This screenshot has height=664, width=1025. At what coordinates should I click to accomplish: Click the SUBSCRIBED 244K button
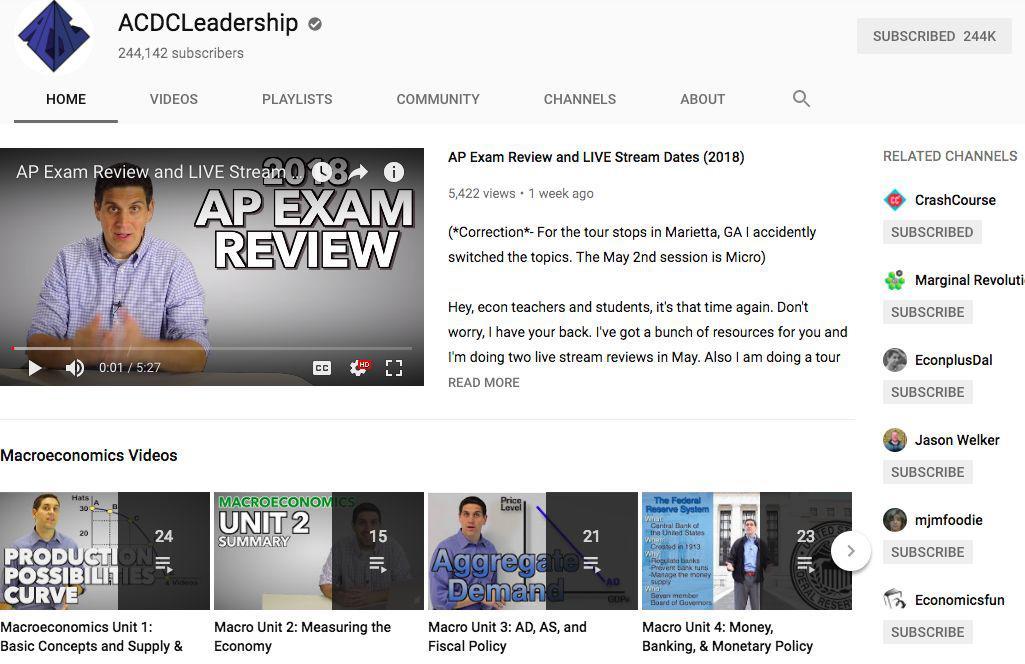pos(934,36)
